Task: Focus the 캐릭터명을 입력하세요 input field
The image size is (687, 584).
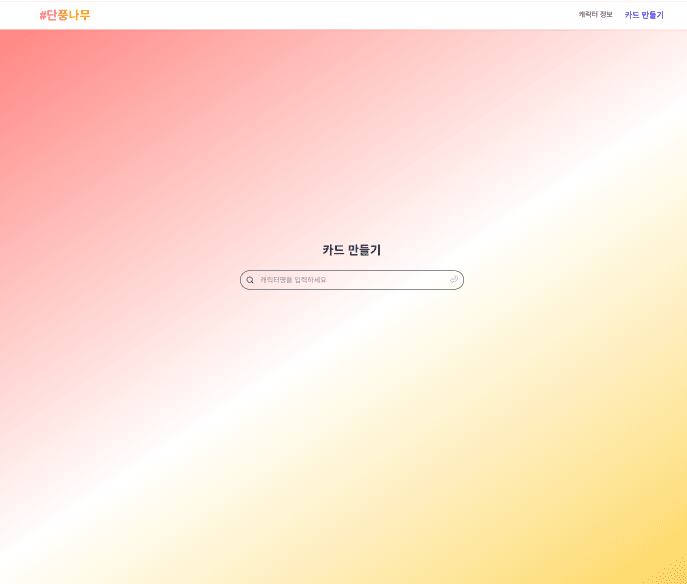Action: click(x=352, y=280)
